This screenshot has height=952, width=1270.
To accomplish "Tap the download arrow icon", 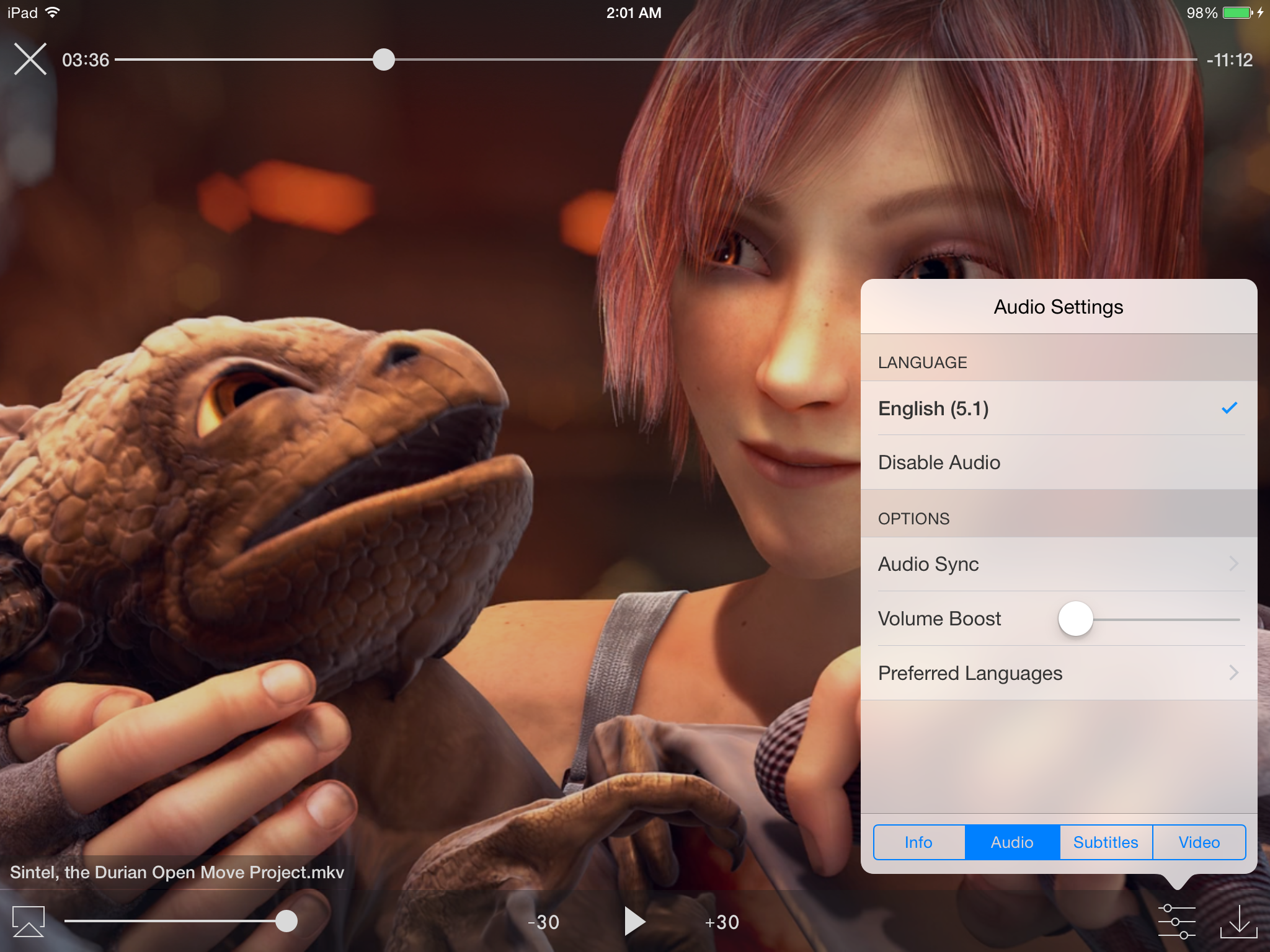I will 1238,921.
